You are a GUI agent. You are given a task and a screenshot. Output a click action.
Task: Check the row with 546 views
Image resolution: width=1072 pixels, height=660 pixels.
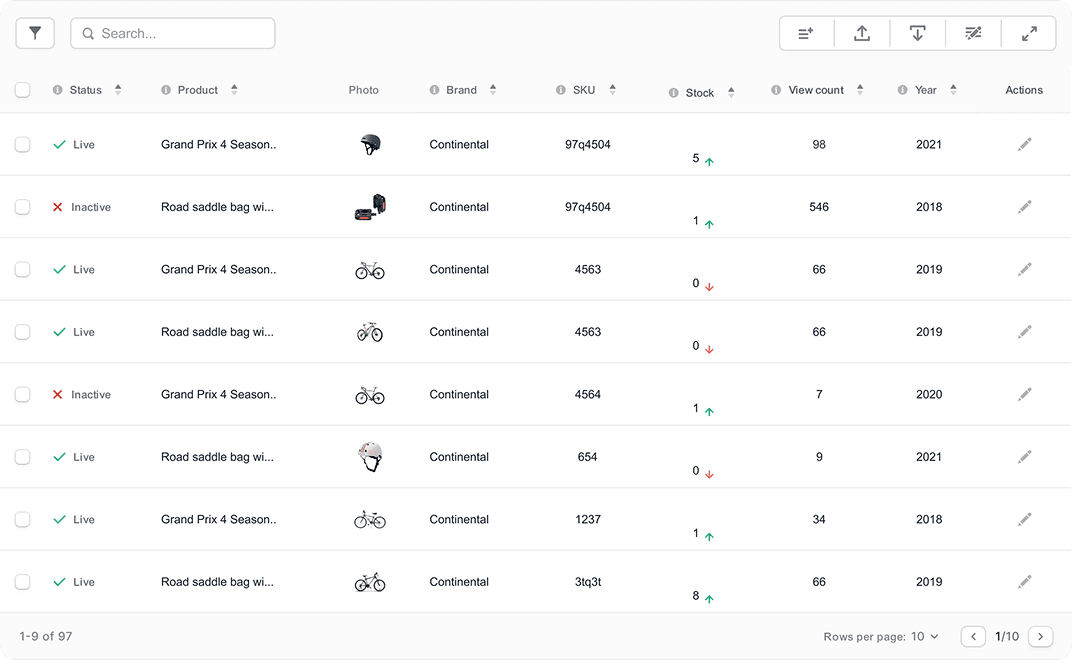coord(23,207)
